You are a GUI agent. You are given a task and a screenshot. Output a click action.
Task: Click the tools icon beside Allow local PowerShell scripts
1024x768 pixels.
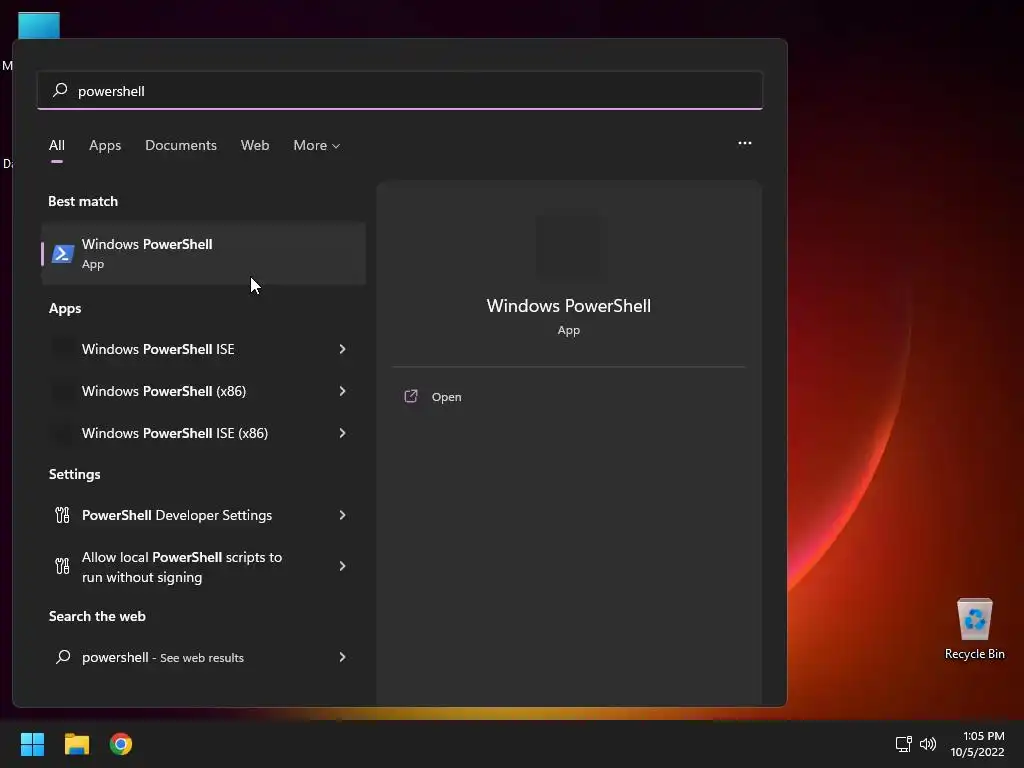(x=62, y=566)
